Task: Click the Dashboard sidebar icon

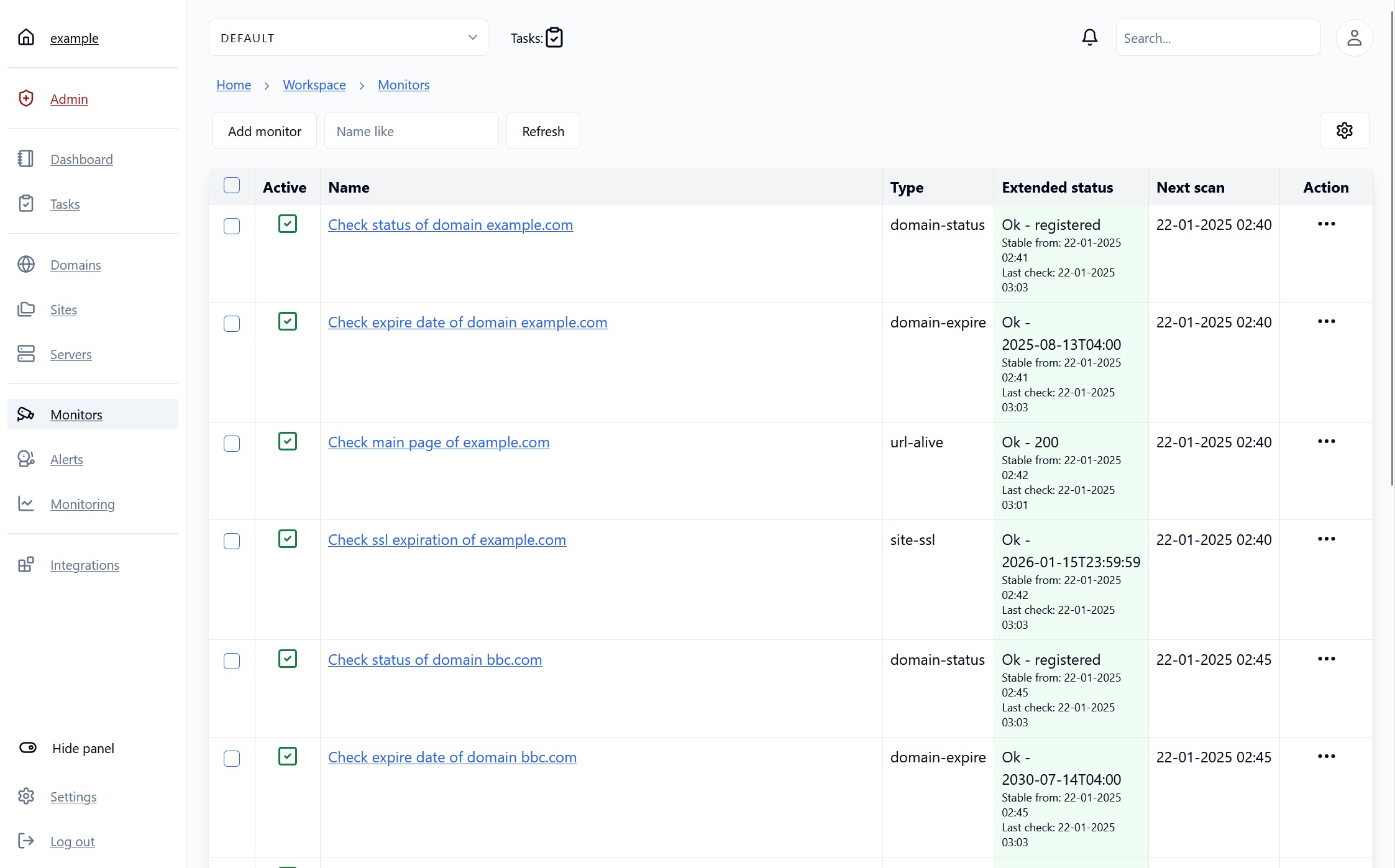Action: (x=26, y=158)
